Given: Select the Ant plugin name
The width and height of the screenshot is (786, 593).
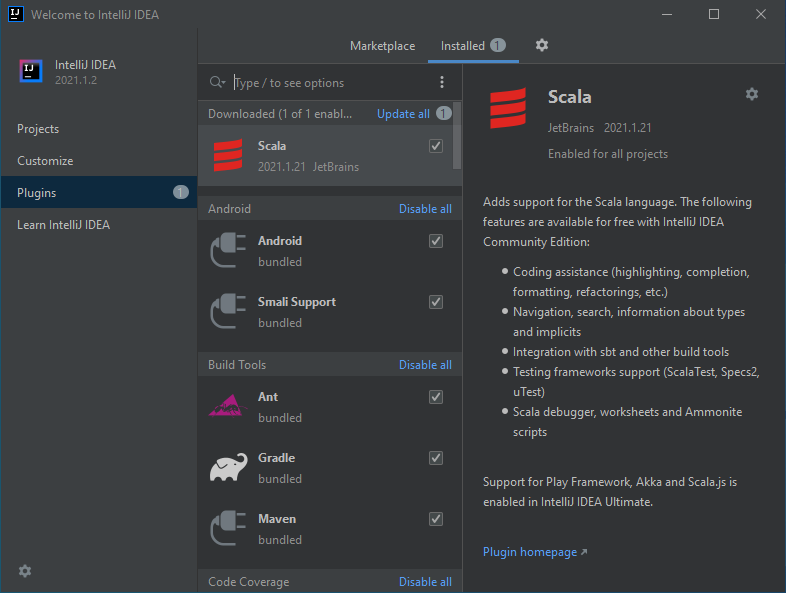Looking at the screenshot, I should 268,397.
